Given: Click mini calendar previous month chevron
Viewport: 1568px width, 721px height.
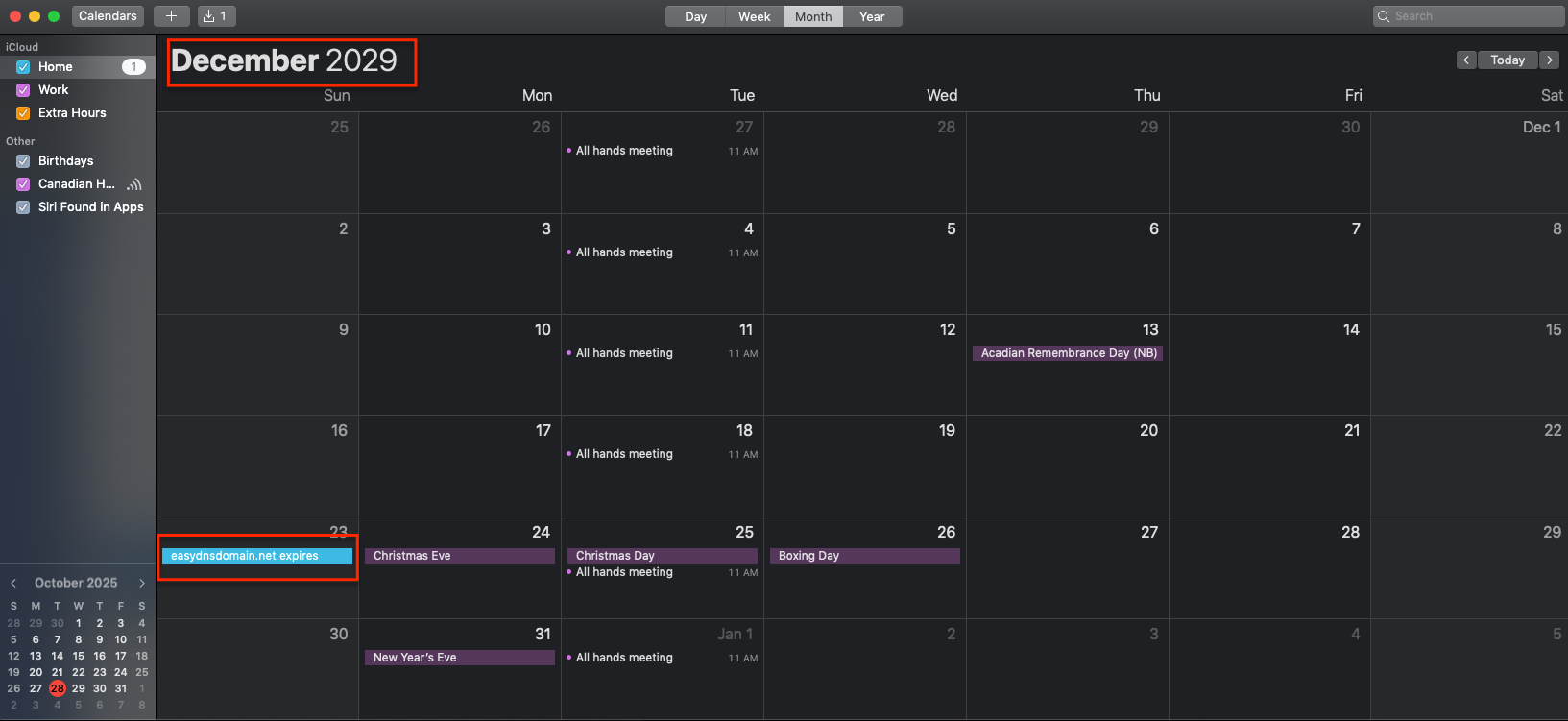Looking at the screenshot, I should (x=13, y=583).
